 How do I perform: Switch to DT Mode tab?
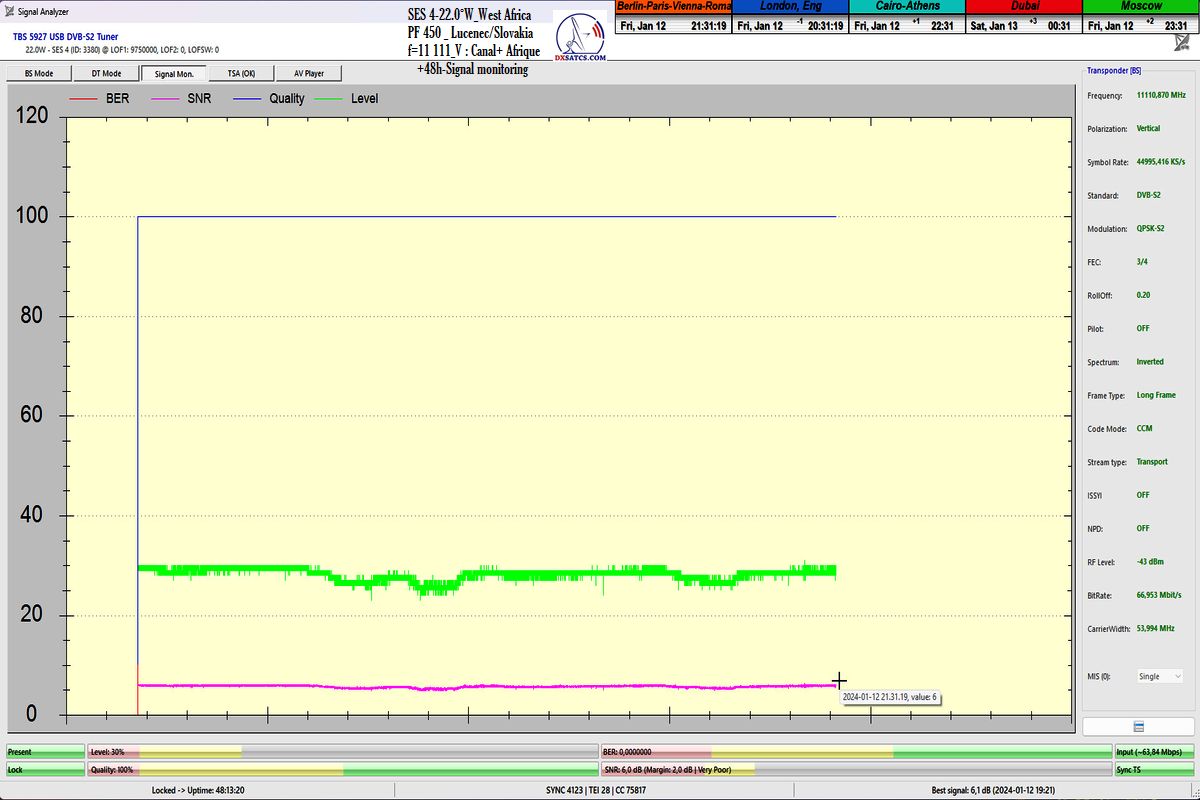click(x=106, y=73)
